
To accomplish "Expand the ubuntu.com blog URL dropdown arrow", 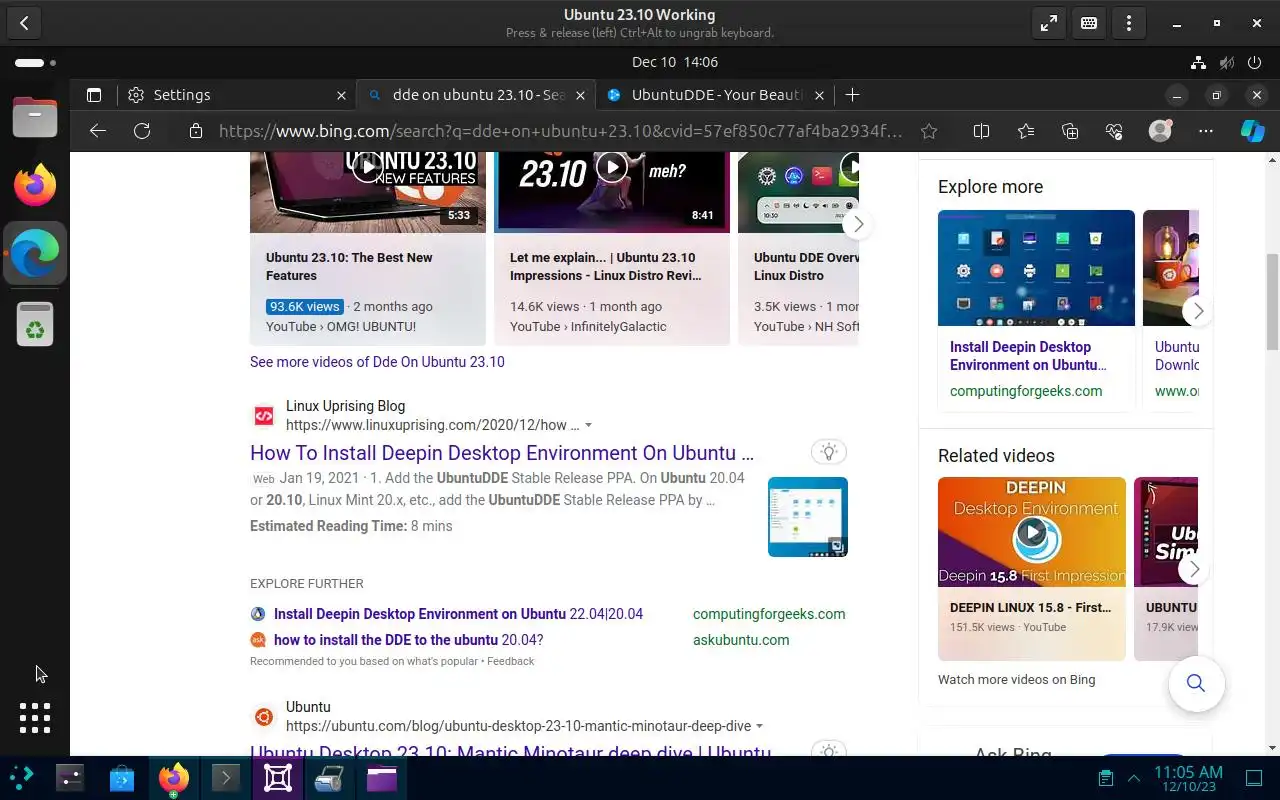I will (x=759, y=726).
